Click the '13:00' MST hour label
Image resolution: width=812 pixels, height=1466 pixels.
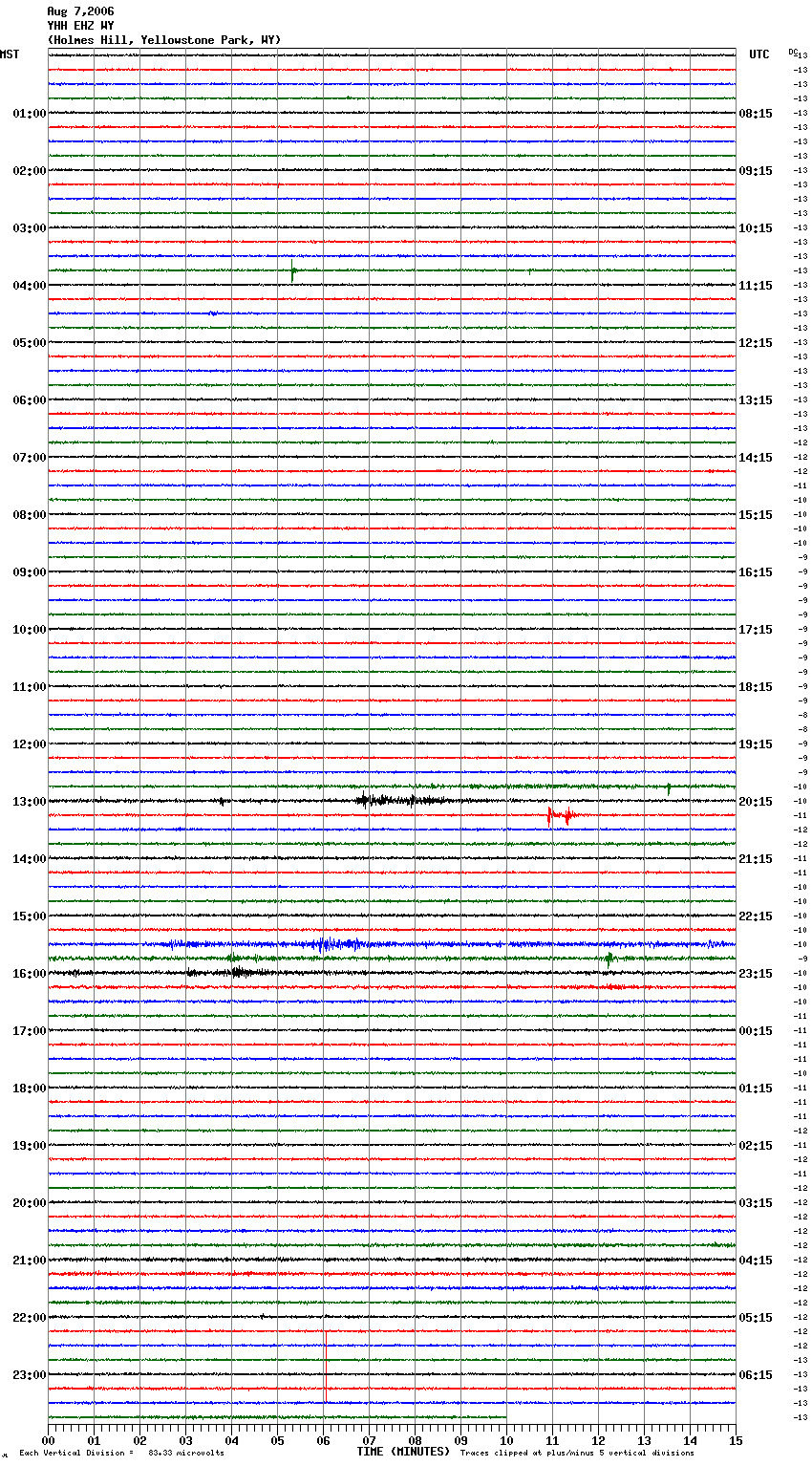point(30,802)
